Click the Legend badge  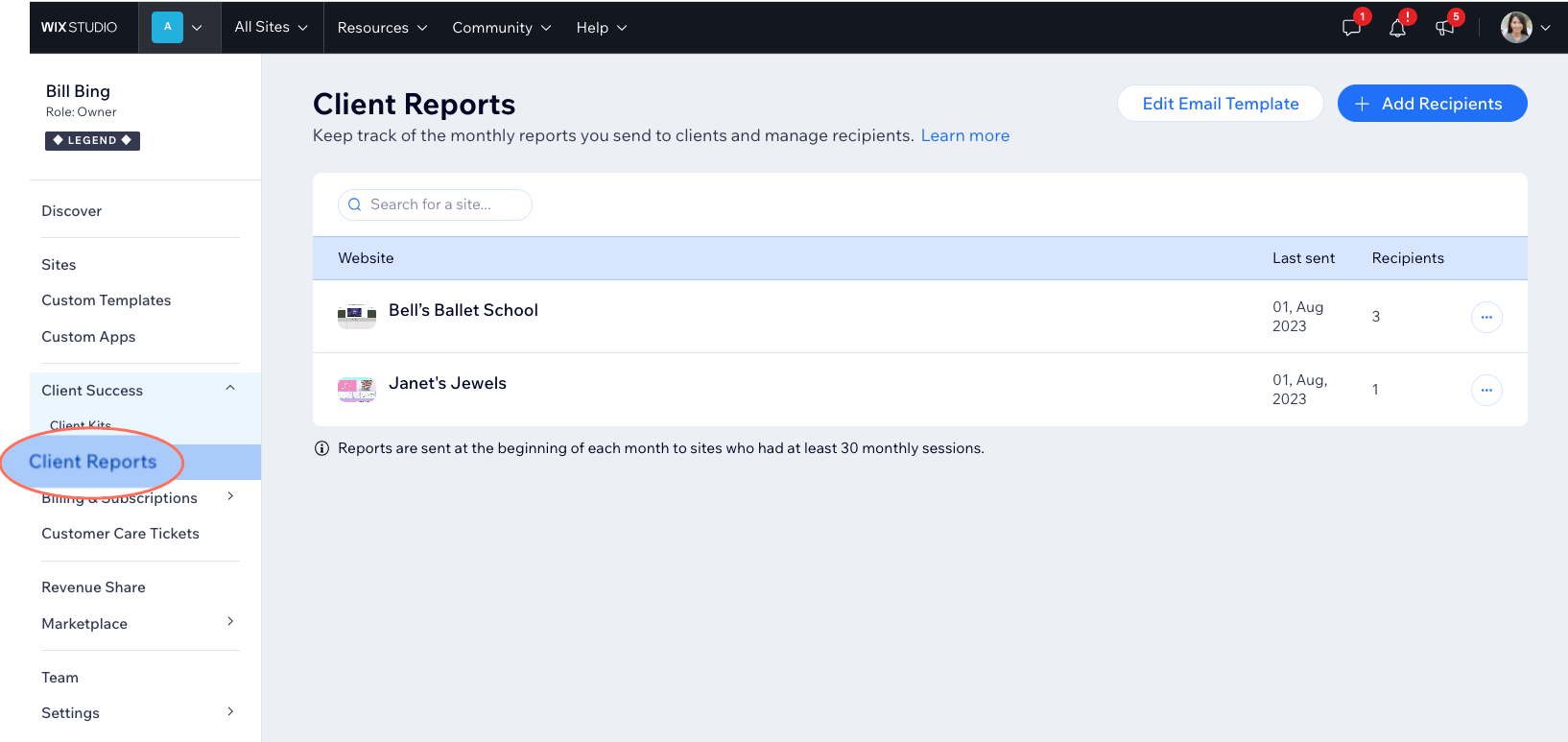92,140
